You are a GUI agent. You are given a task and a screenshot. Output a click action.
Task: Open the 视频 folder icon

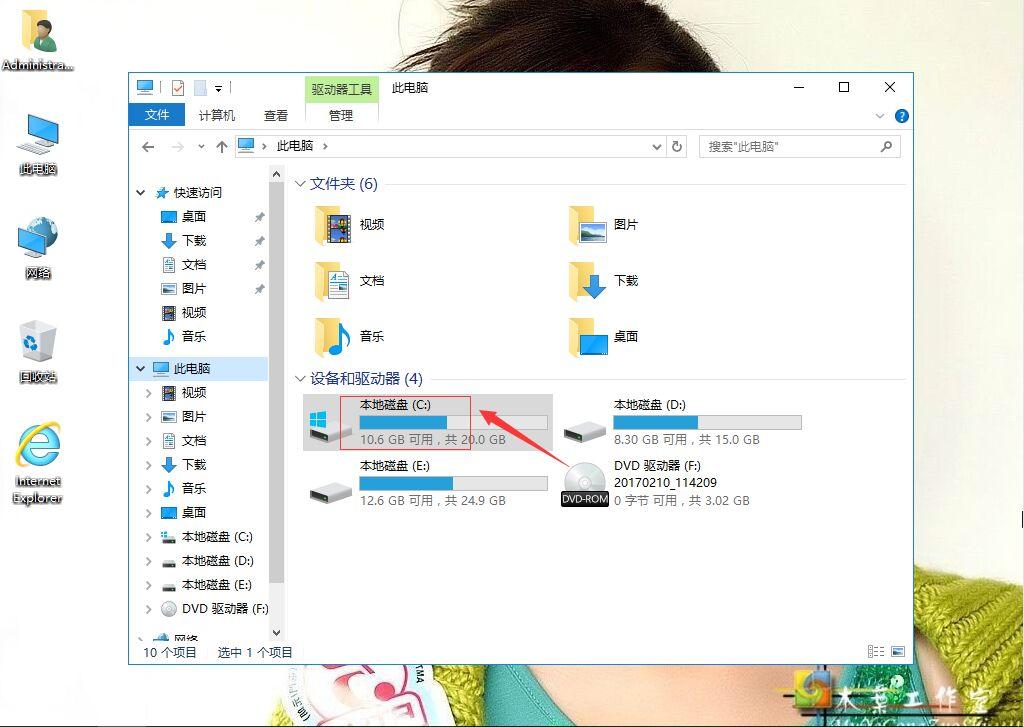334,225
